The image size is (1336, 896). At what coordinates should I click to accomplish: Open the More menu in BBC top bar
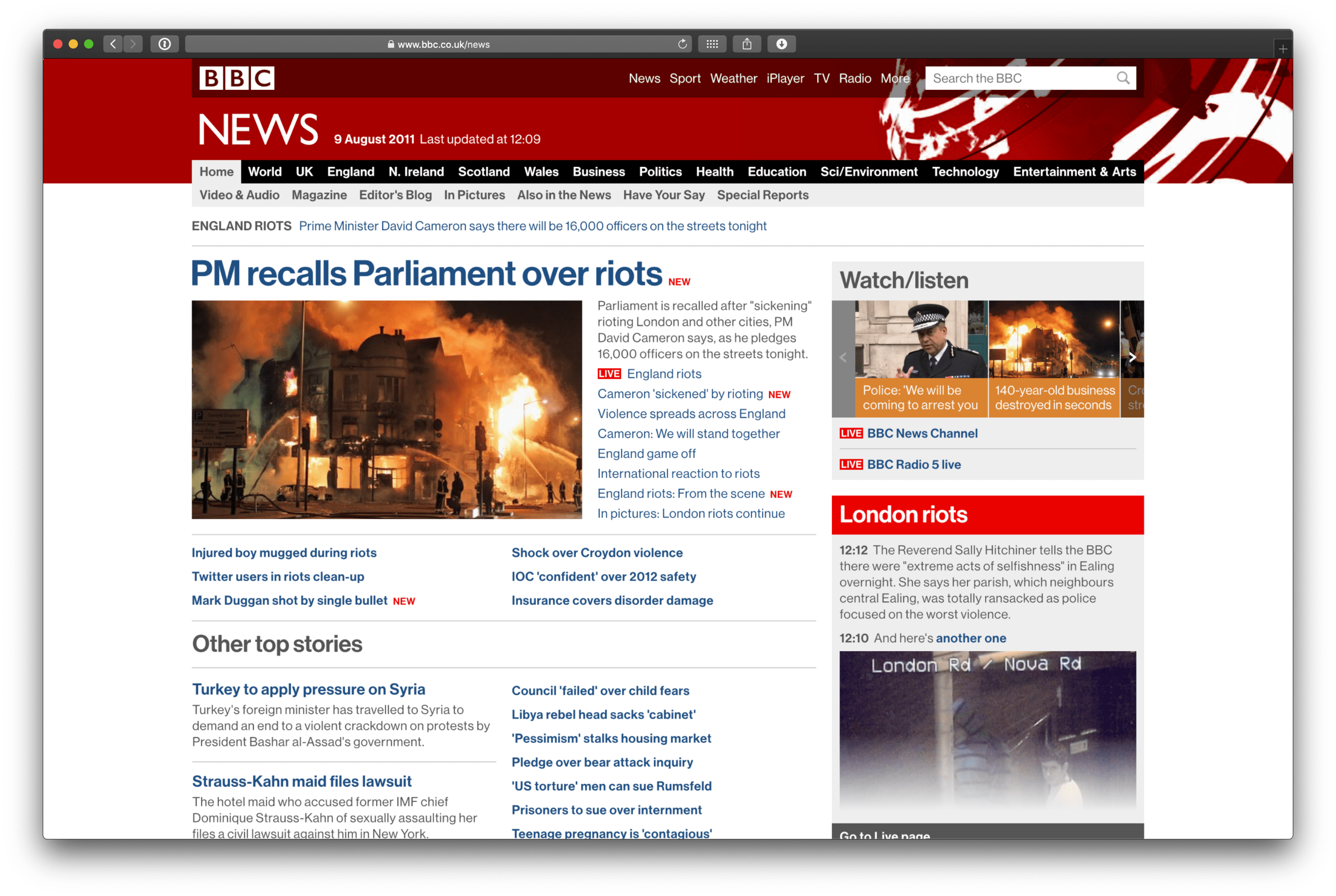coord(895,78)
